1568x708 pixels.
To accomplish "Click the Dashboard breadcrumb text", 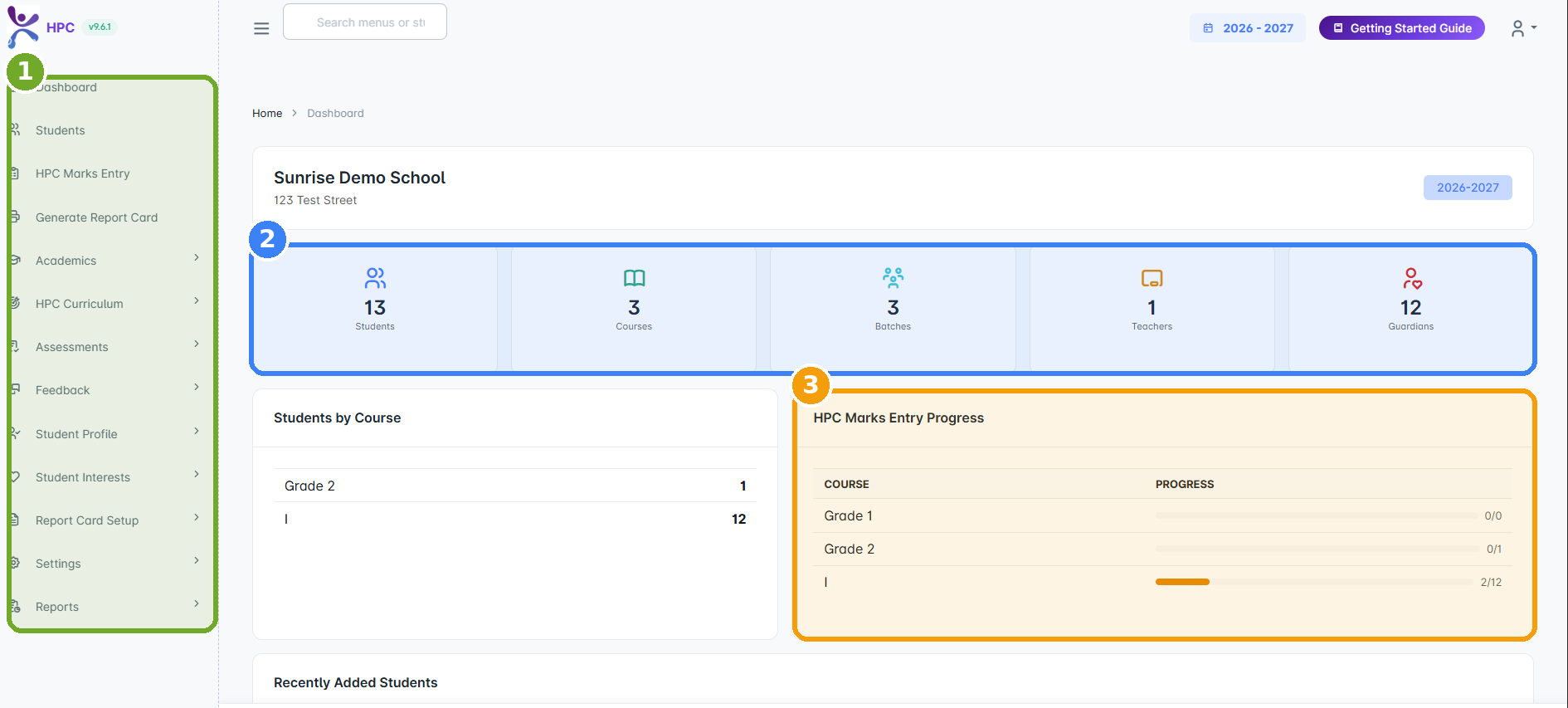I will coord(335,113).
